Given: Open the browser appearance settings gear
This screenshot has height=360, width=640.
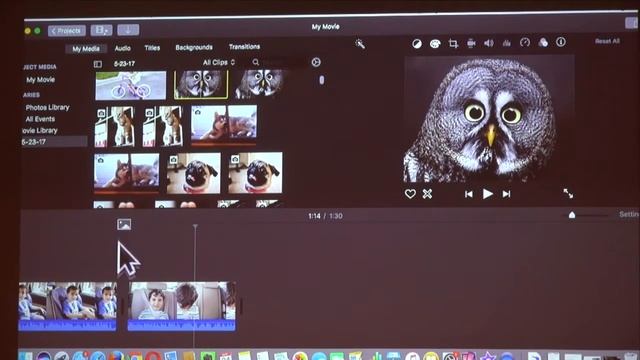Looking at the screenshot, I should [316, 62].
